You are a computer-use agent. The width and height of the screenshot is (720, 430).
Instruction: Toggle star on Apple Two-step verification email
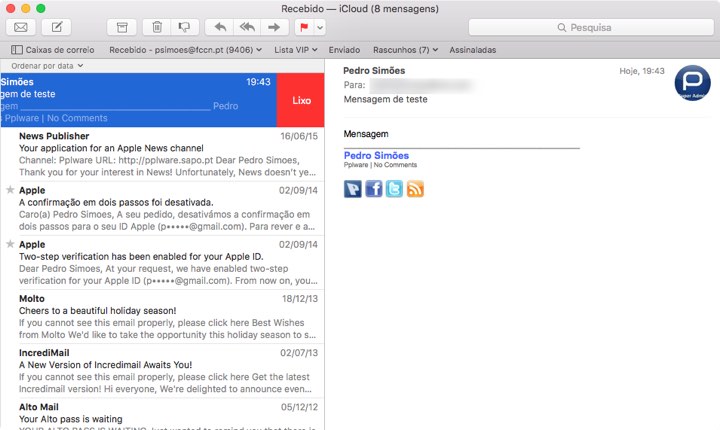10,244
